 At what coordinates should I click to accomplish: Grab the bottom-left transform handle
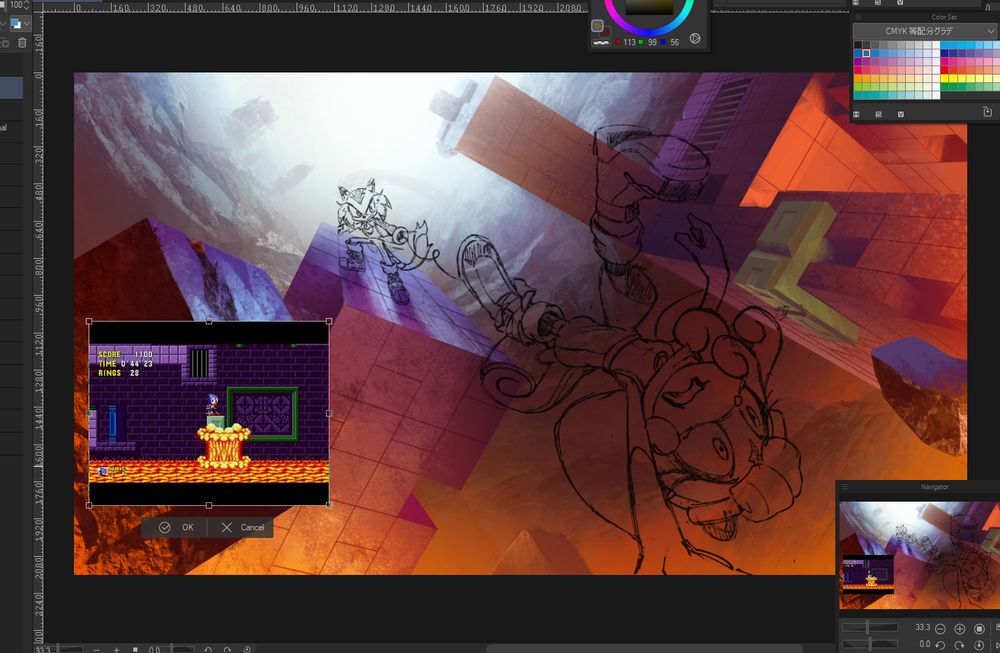[x=89, y=505]
